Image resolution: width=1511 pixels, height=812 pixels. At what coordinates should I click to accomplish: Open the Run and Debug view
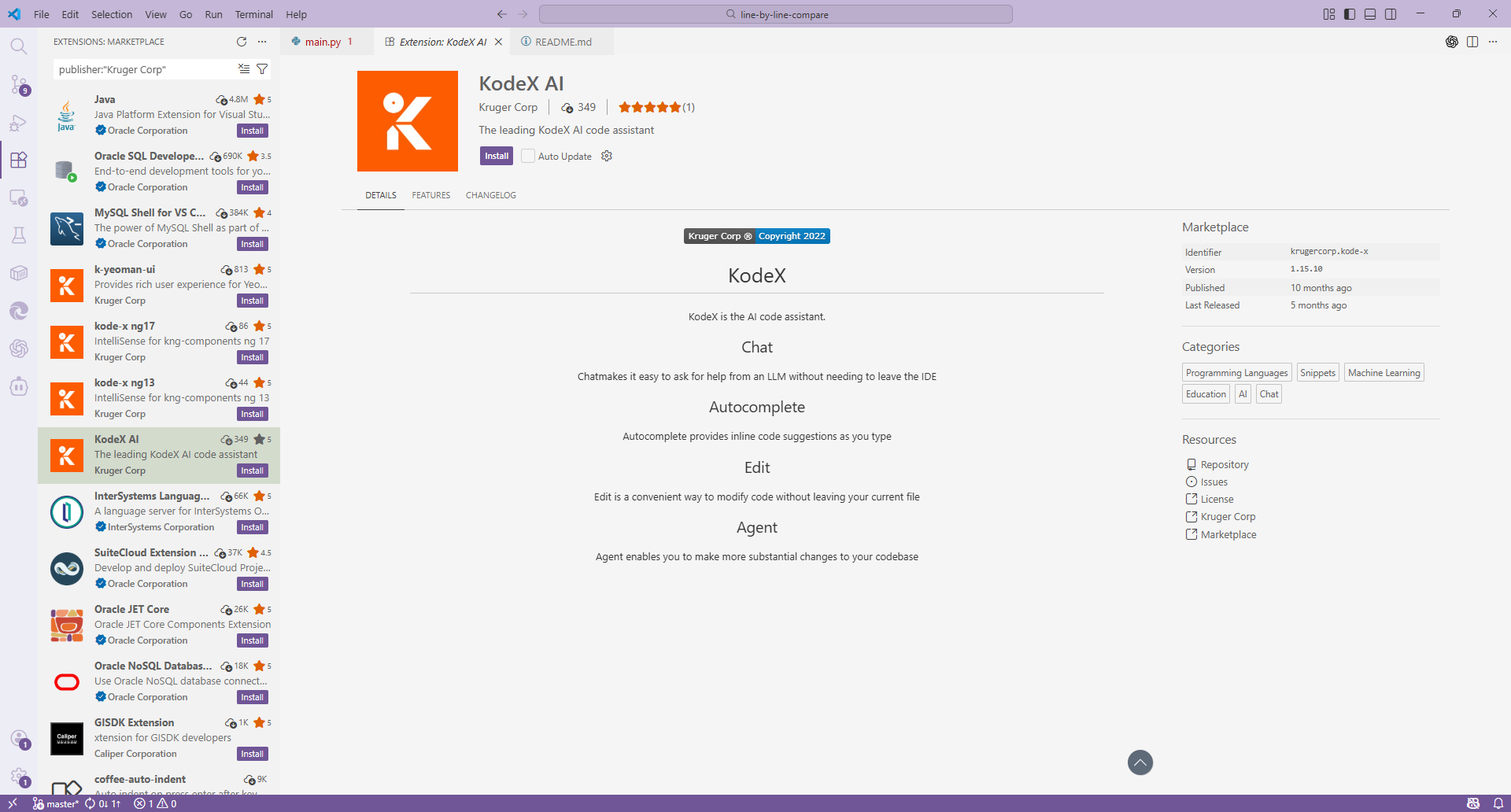click(19, 122)
